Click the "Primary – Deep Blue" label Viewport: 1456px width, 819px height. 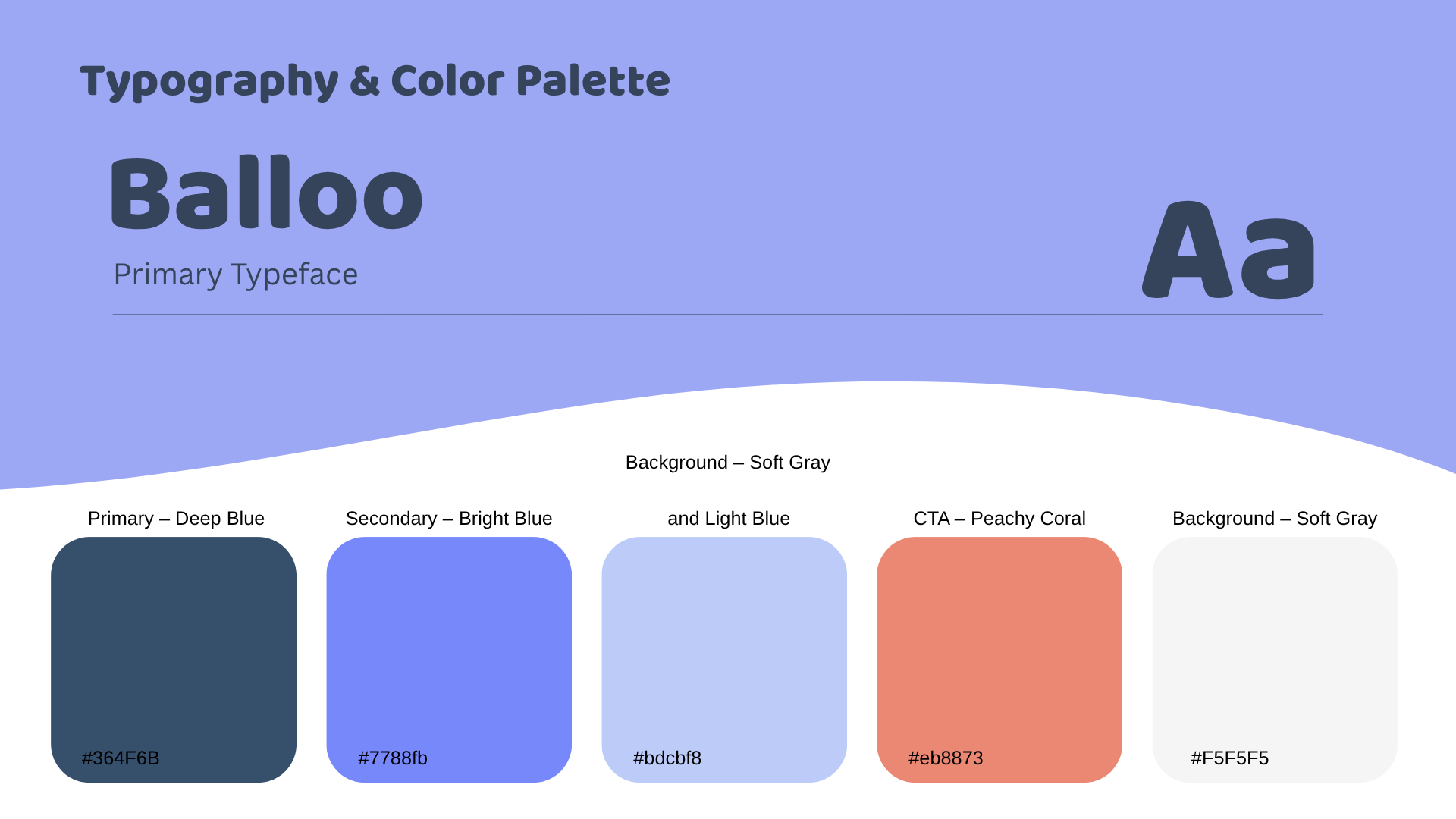click(x=176, y=519)
